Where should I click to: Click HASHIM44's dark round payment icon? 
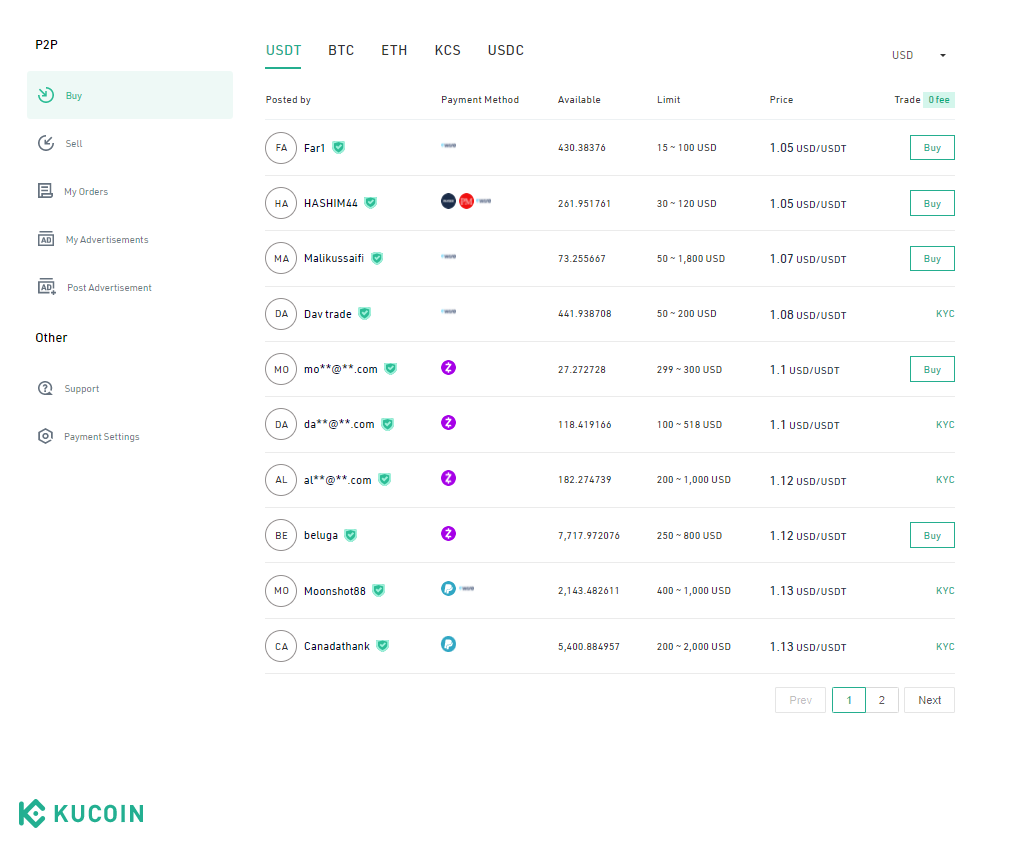[x=448, y=201]
